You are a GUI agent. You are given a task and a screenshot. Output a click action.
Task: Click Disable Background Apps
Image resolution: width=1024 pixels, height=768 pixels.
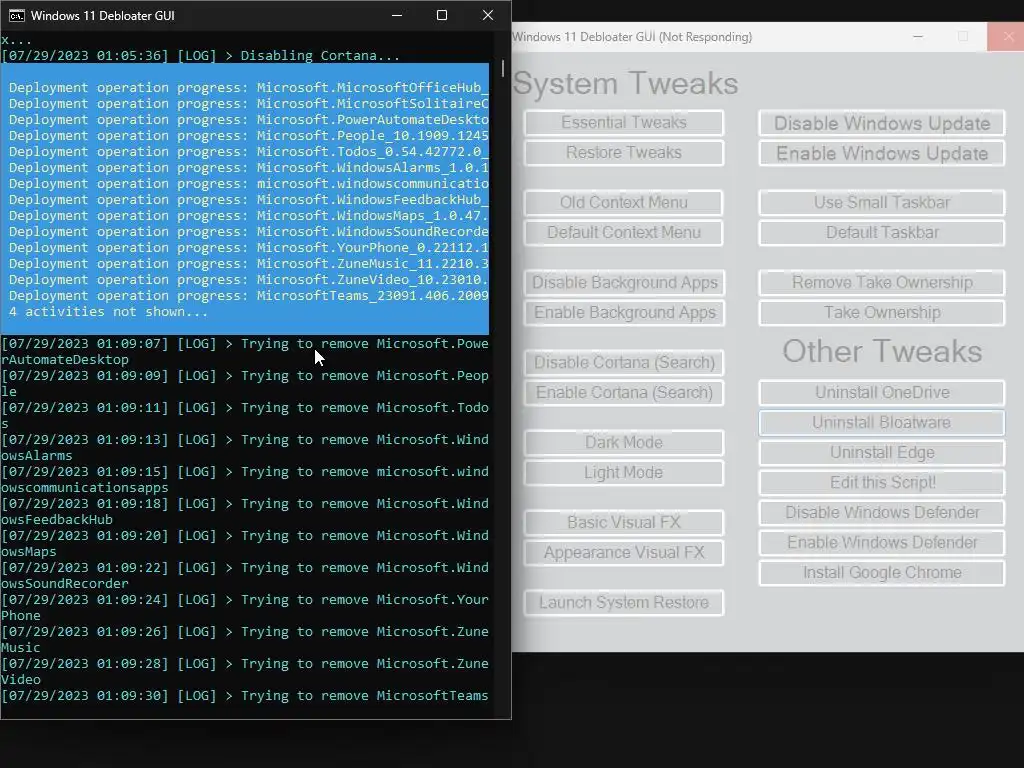(x=624, y=283)
